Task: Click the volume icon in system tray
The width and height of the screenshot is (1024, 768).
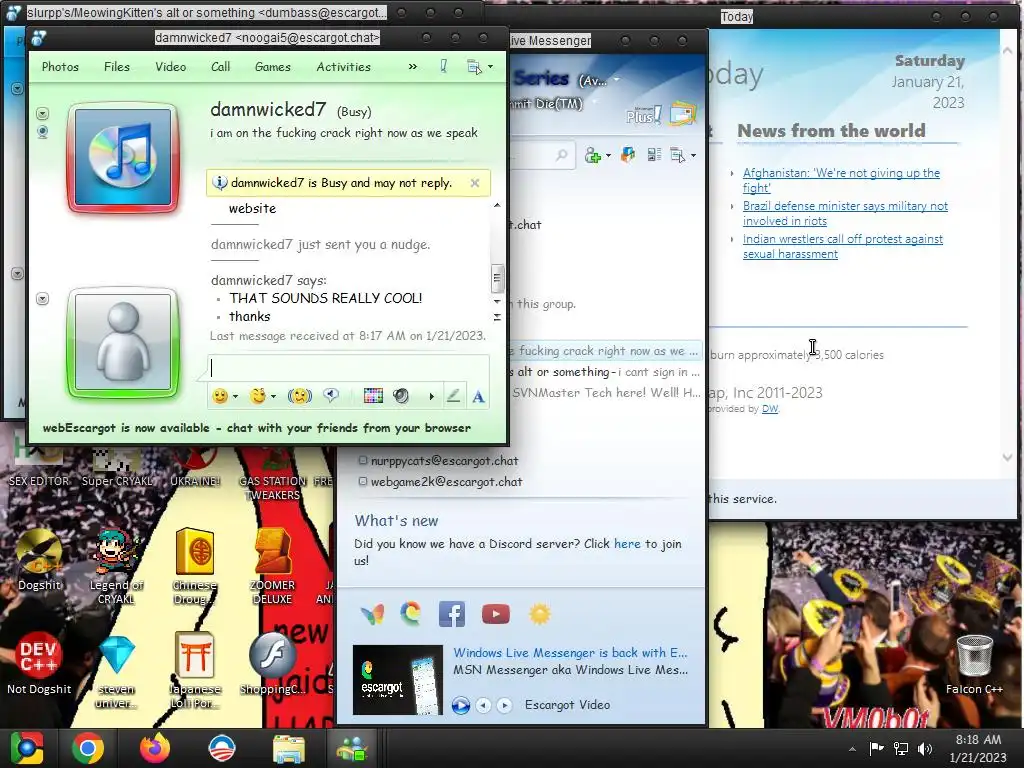Action: point(925,749)
